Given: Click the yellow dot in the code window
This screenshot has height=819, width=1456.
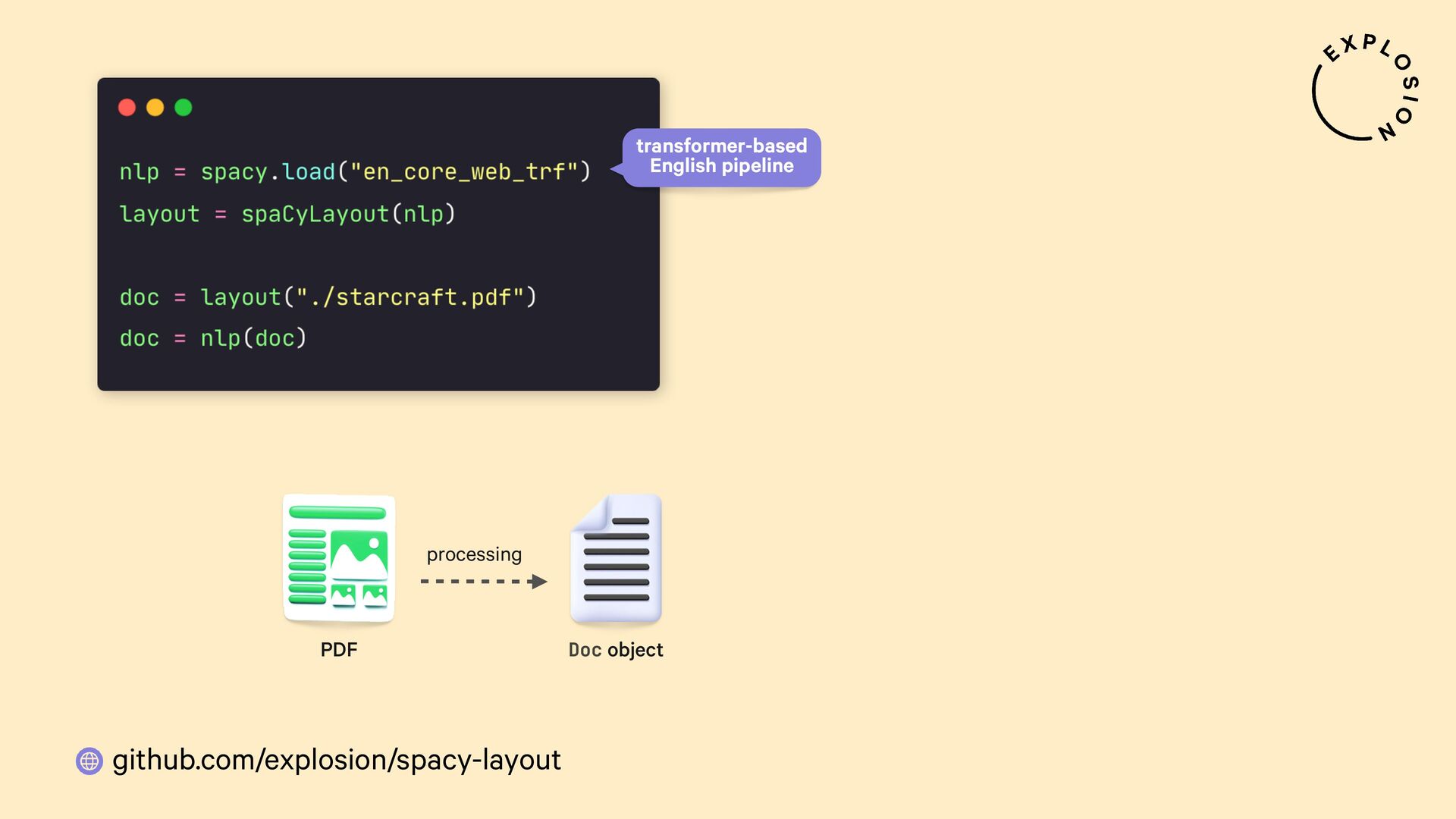Looking at the screenshot, I should pos(155,108).
